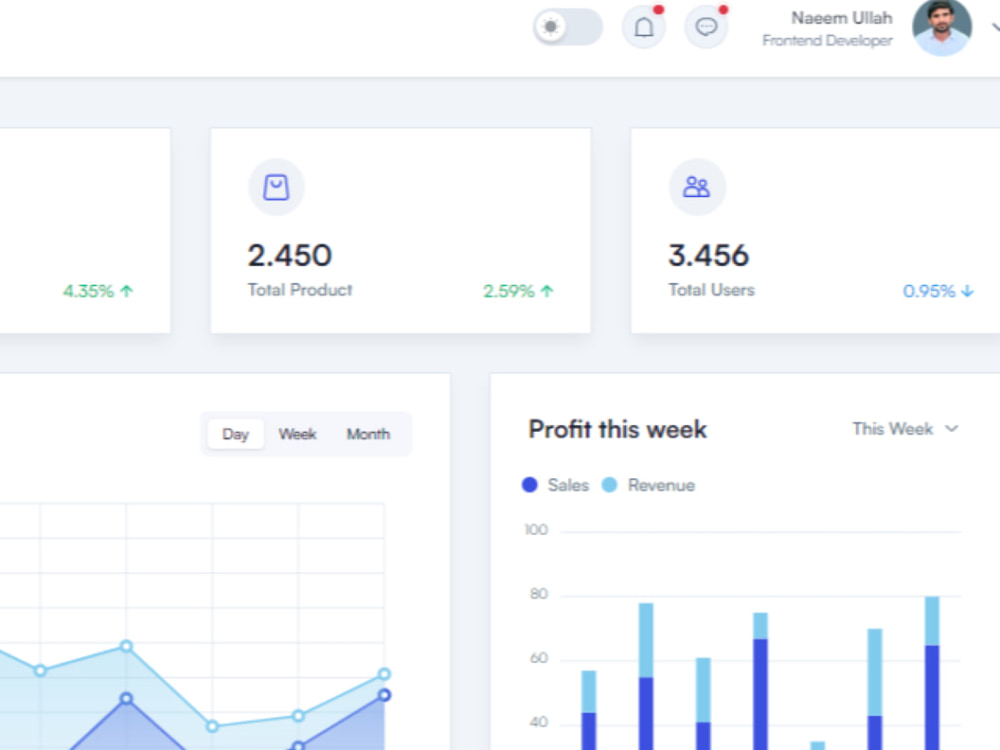
Task: Click the Revenue legend label
Action: pyautogui.click(x=661, y=485)
